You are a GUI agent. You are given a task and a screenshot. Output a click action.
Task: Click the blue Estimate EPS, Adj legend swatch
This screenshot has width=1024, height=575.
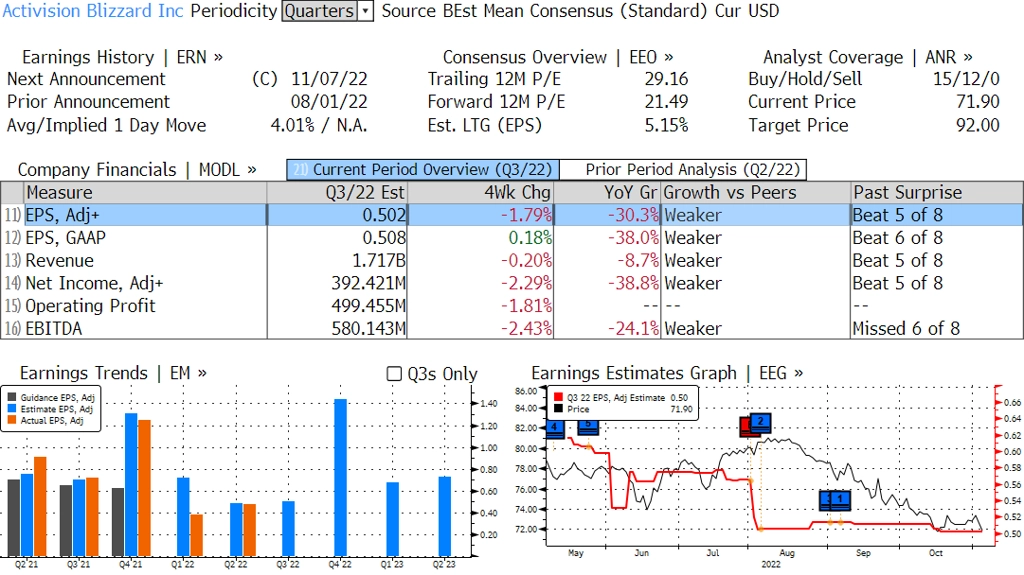pyautogui.click(x=12, y=409)
